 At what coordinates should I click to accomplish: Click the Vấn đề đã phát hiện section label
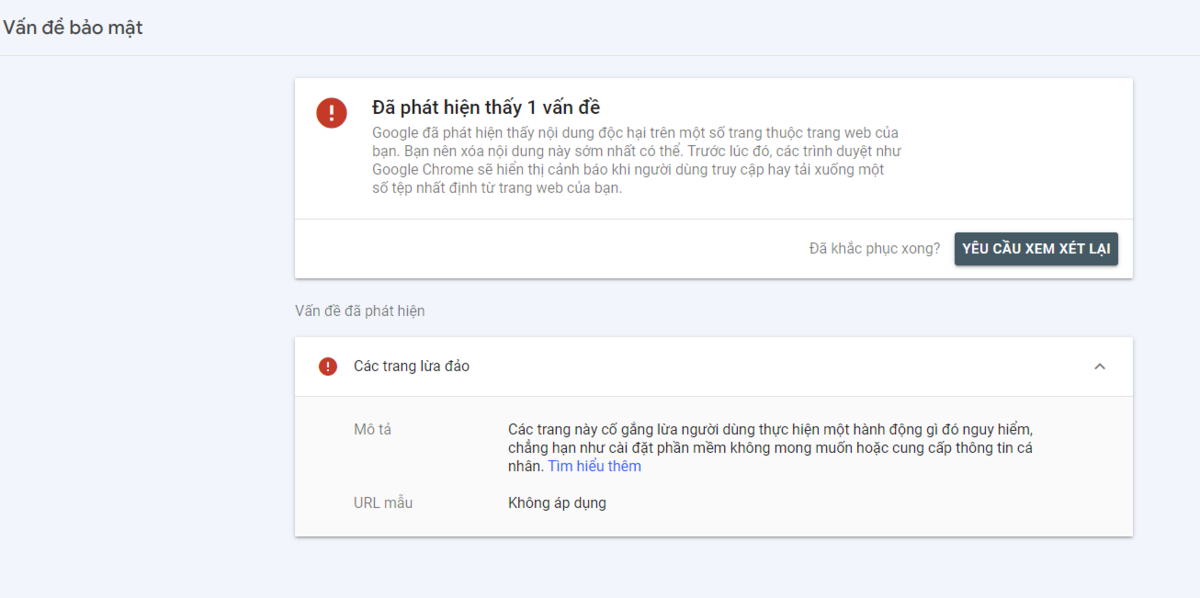pos(360,311)
